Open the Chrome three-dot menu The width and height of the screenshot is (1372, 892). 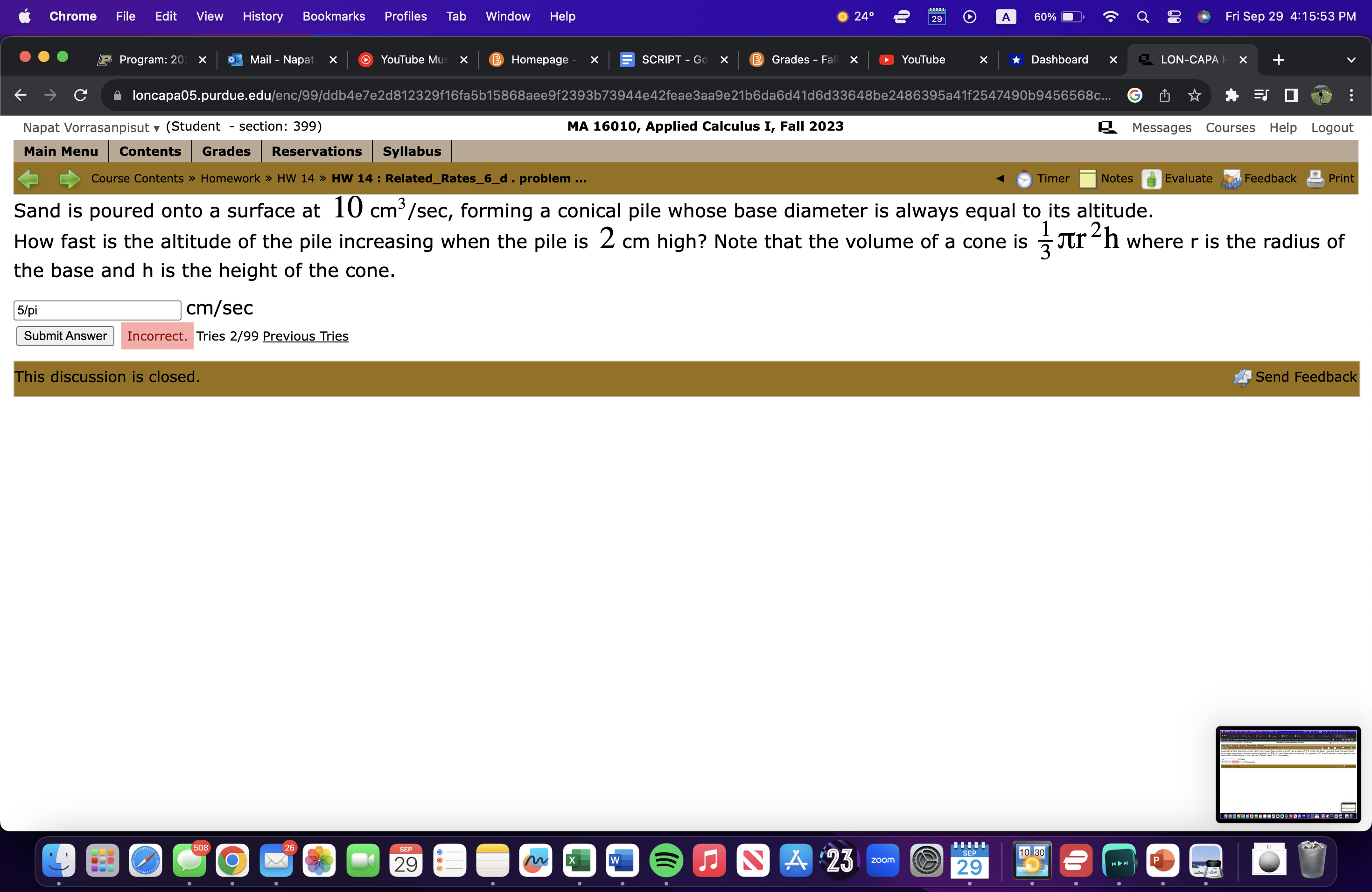click(1351, 95)
